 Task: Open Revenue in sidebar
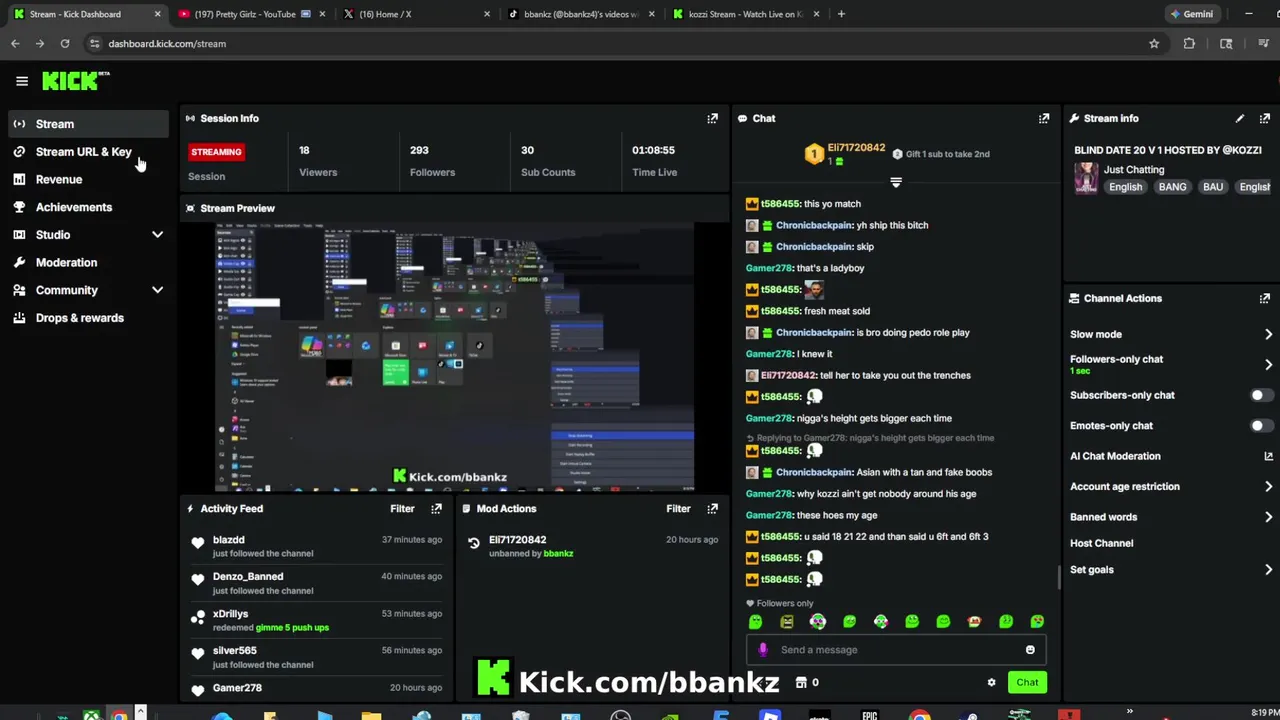coord(89,179)
